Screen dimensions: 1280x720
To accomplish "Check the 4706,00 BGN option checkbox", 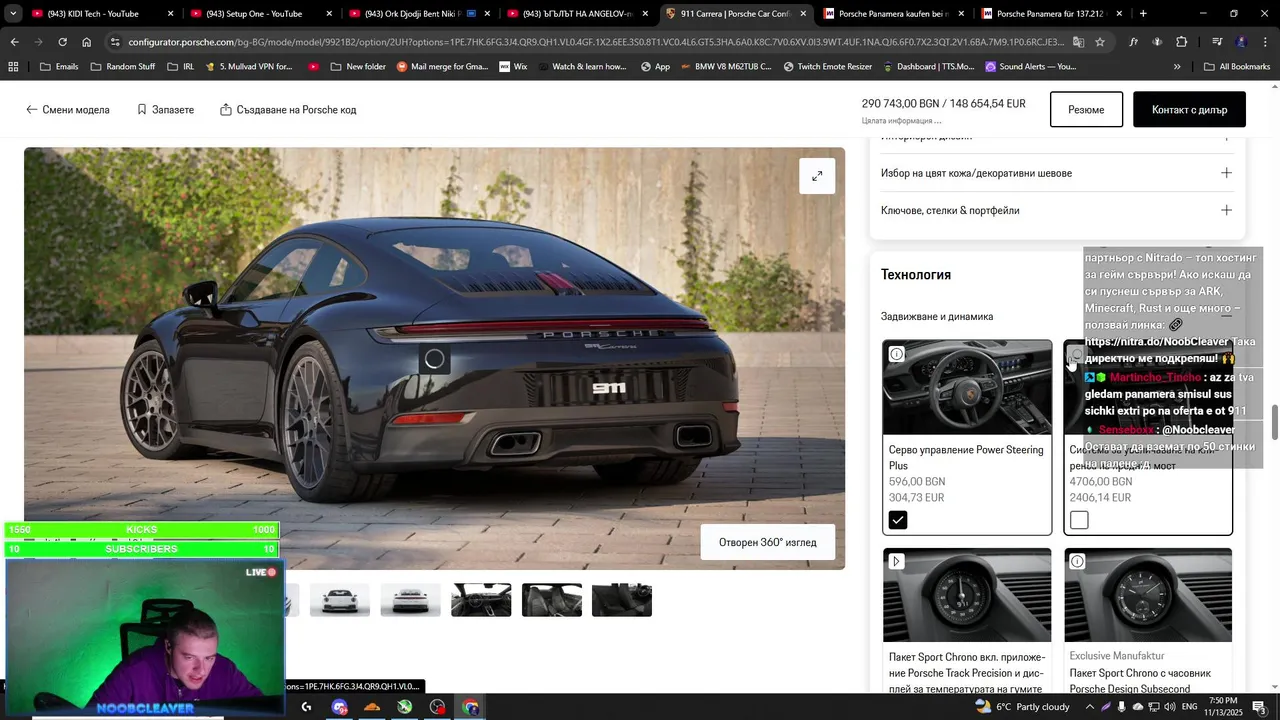I will [x=1079, y=520].
